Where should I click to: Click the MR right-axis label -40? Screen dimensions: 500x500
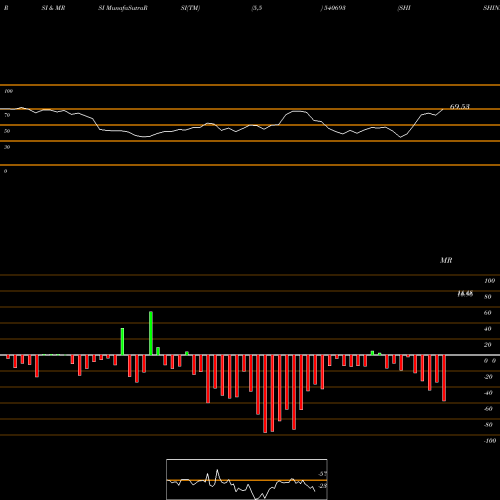488,393
